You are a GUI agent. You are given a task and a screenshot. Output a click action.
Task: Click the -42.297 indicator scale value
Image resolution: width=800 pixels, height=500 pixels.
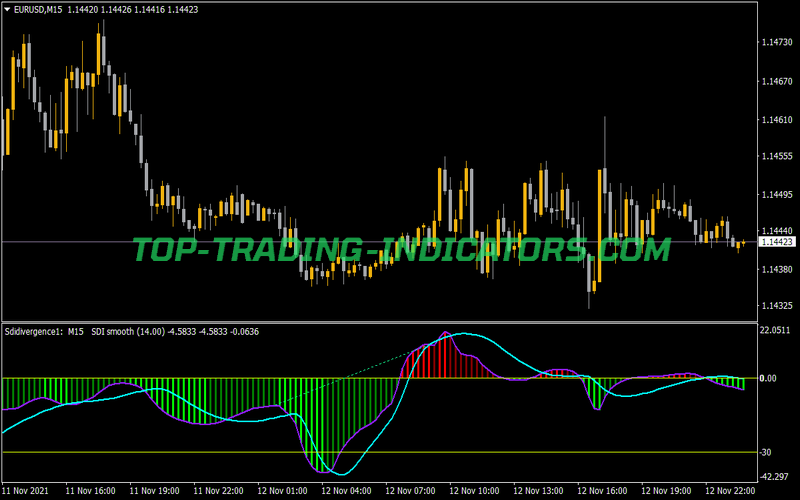(774, 477)
